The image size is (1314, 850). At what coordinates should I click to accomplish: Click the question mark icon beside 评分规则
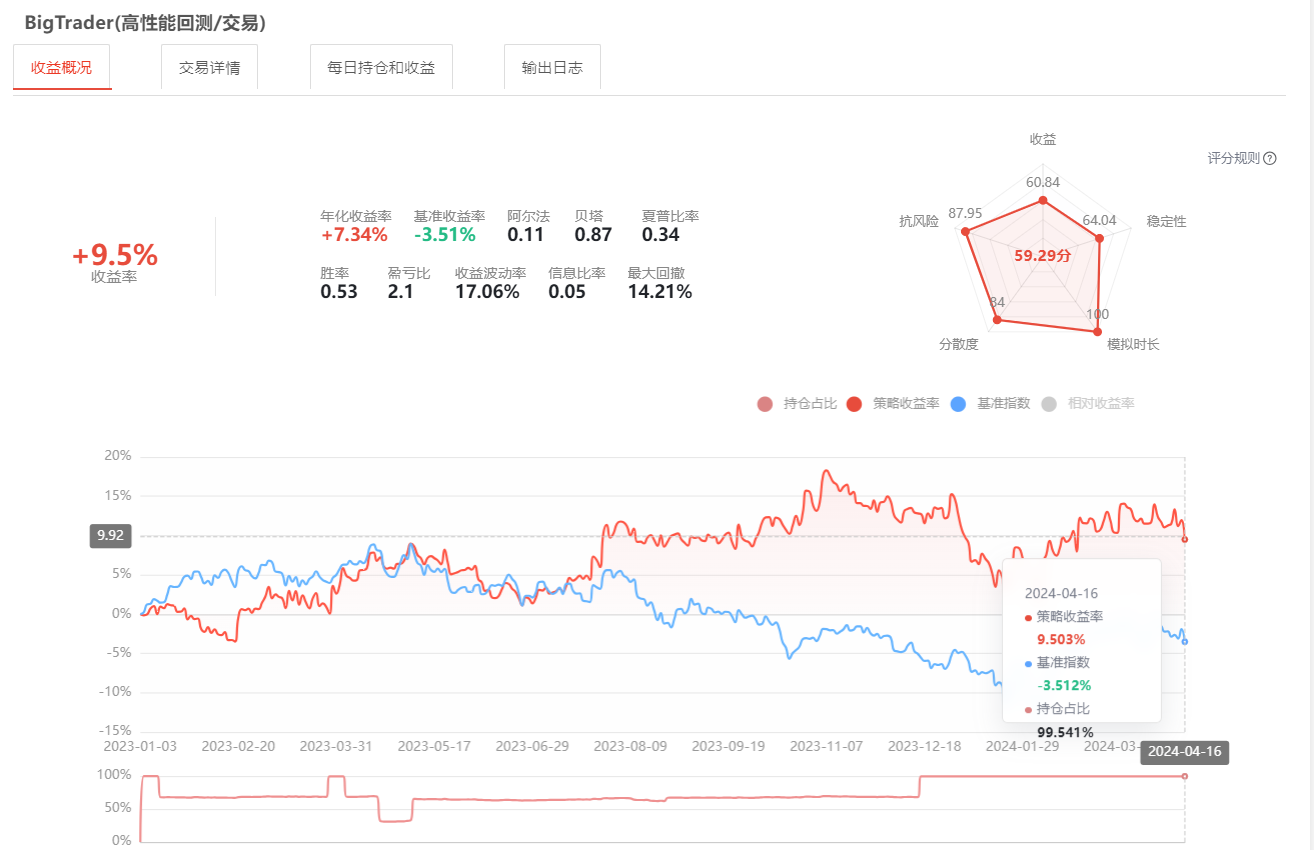click(x=1270, y=158)
